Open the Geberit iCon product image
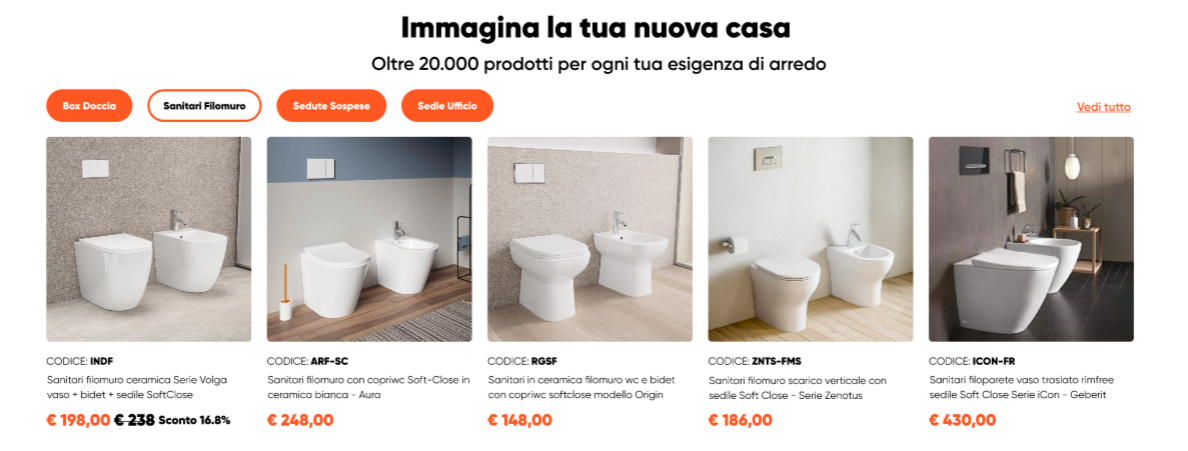 [1031, 239]
